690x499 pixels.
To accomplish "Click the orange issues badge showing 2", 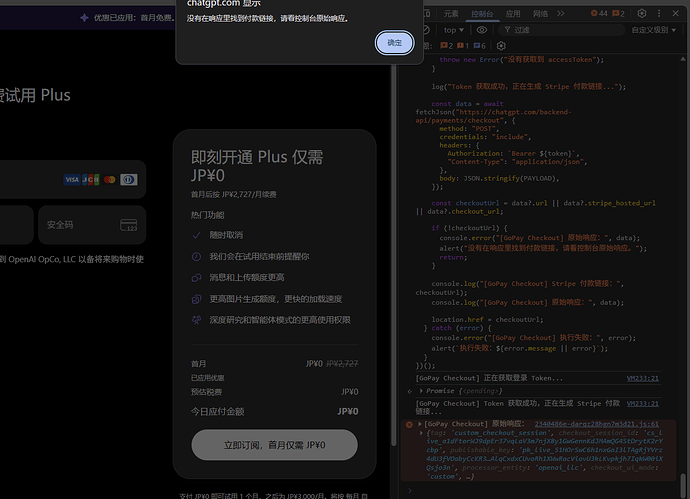I will pos(446,46).
